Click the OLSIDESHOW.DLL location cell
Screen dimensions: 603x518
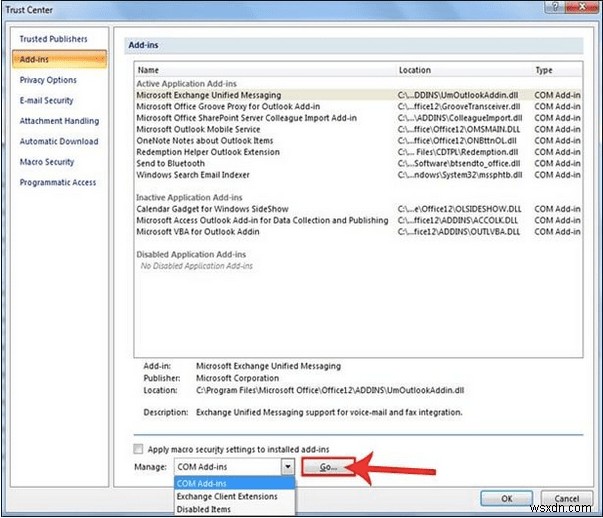(x=460, y=209)
